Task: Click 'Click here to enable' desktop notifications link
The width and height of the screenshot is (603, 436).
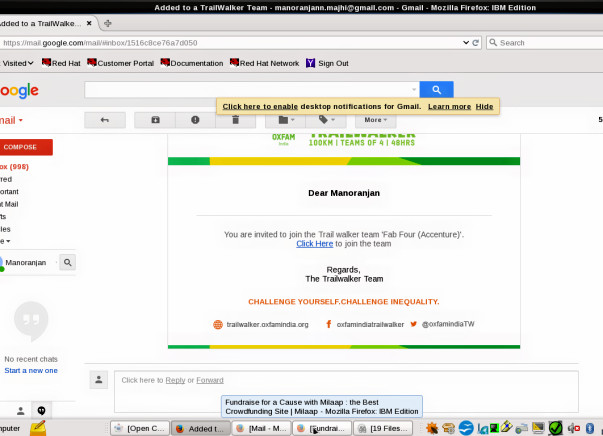Action: (x=260, y=107)
